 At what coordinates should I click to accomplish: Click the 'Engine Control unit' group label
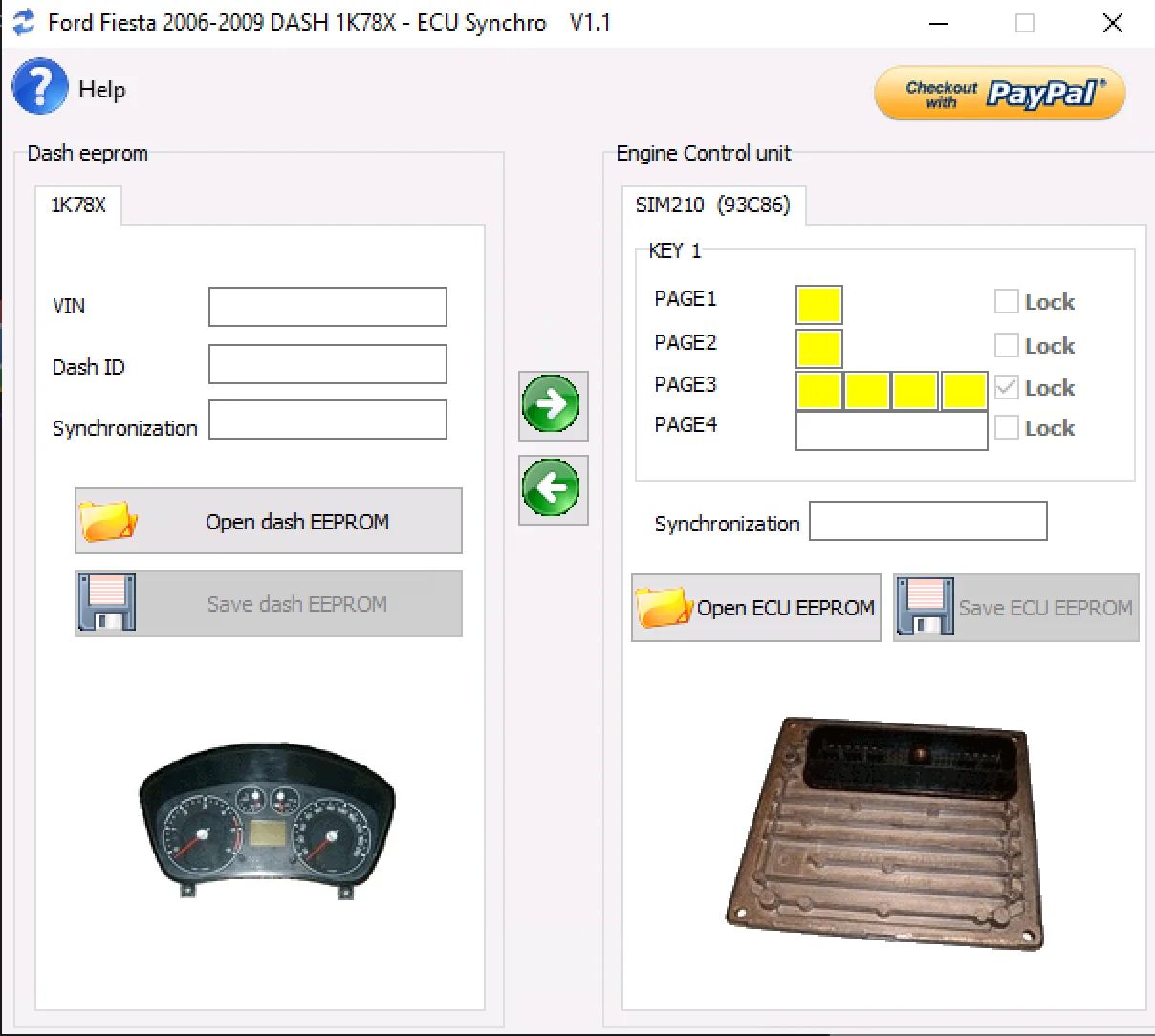coord(704,153)
